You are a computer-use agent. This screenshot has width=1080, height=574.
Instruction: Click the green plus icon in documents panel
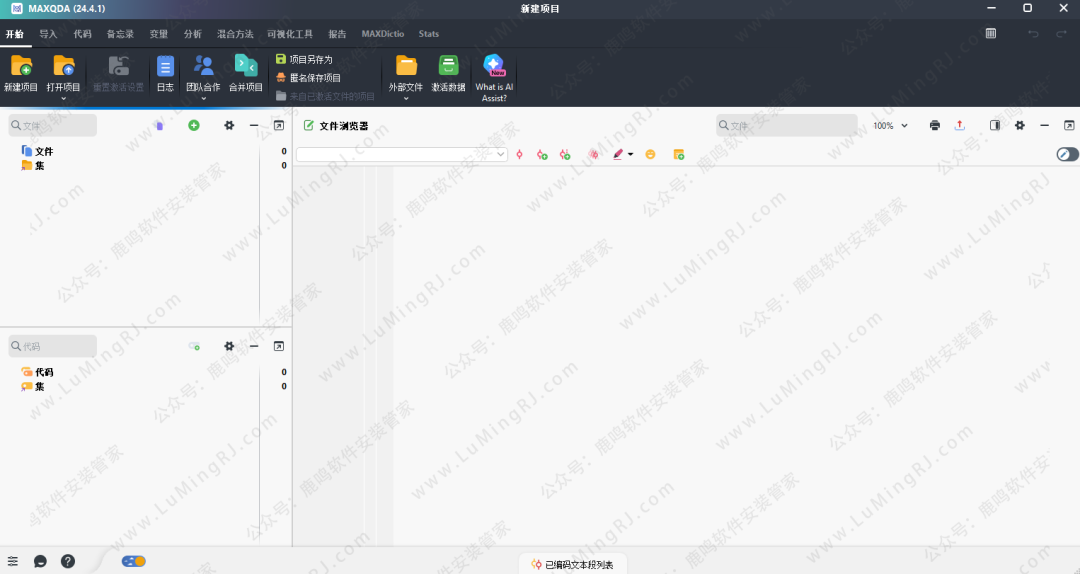click(x=194, y=125)
